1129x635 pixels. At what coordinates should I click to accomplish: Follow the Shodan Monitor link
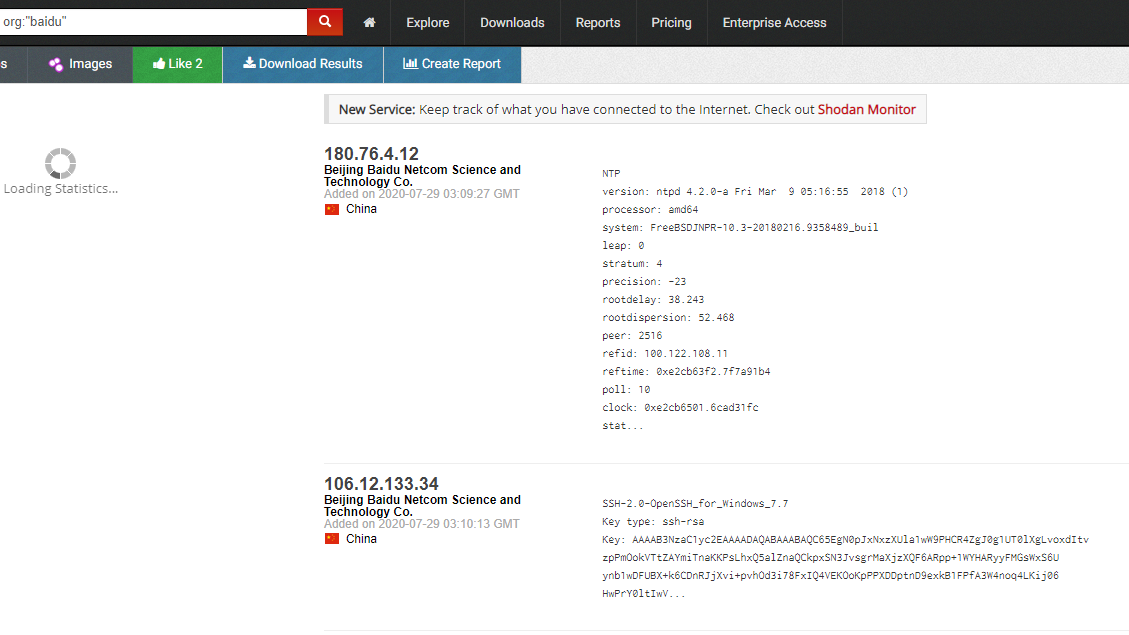pyautogui.click(x=866, y=109)
